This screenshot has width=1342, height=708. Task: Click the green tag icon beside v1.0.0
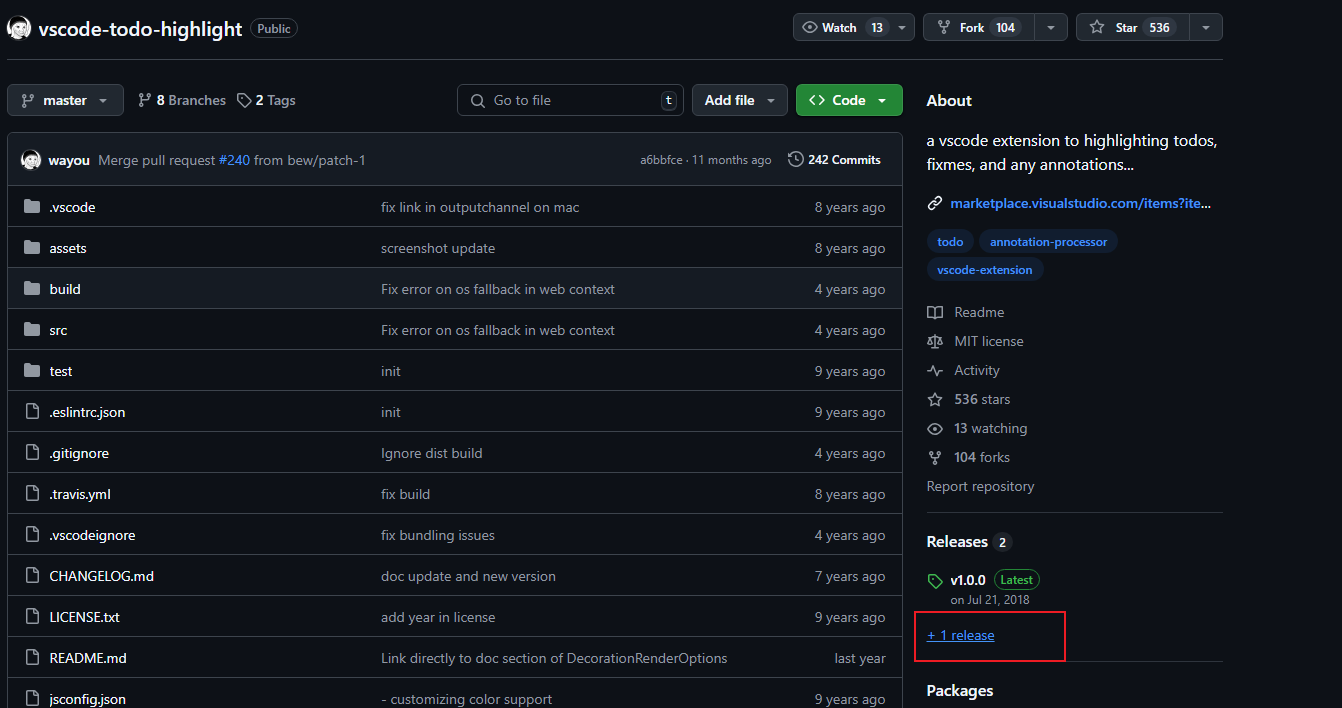click(x=935, y=581)
